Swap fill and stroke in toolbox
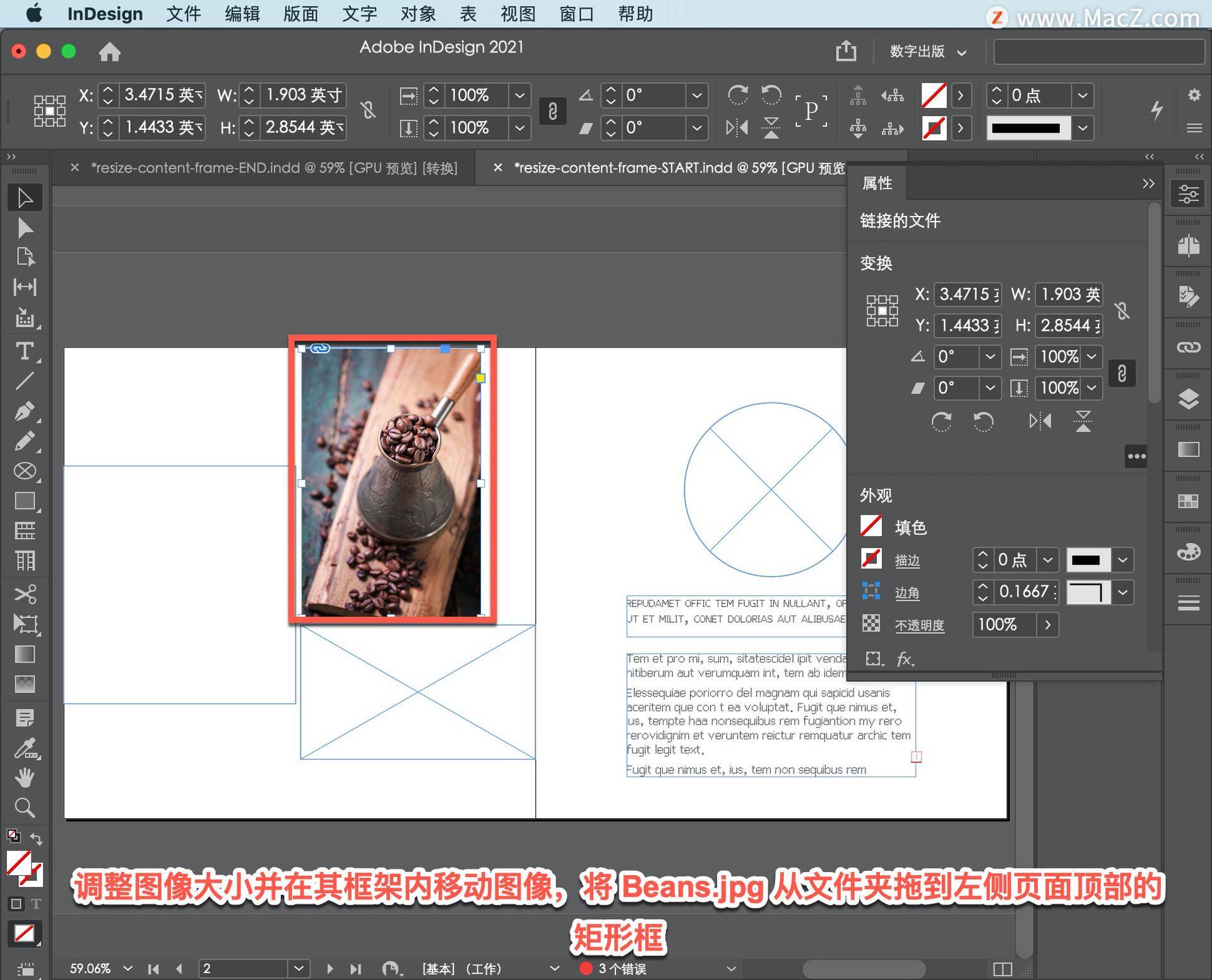The height and width of the screenshot is (980, 1212). (x=36, y=839)
